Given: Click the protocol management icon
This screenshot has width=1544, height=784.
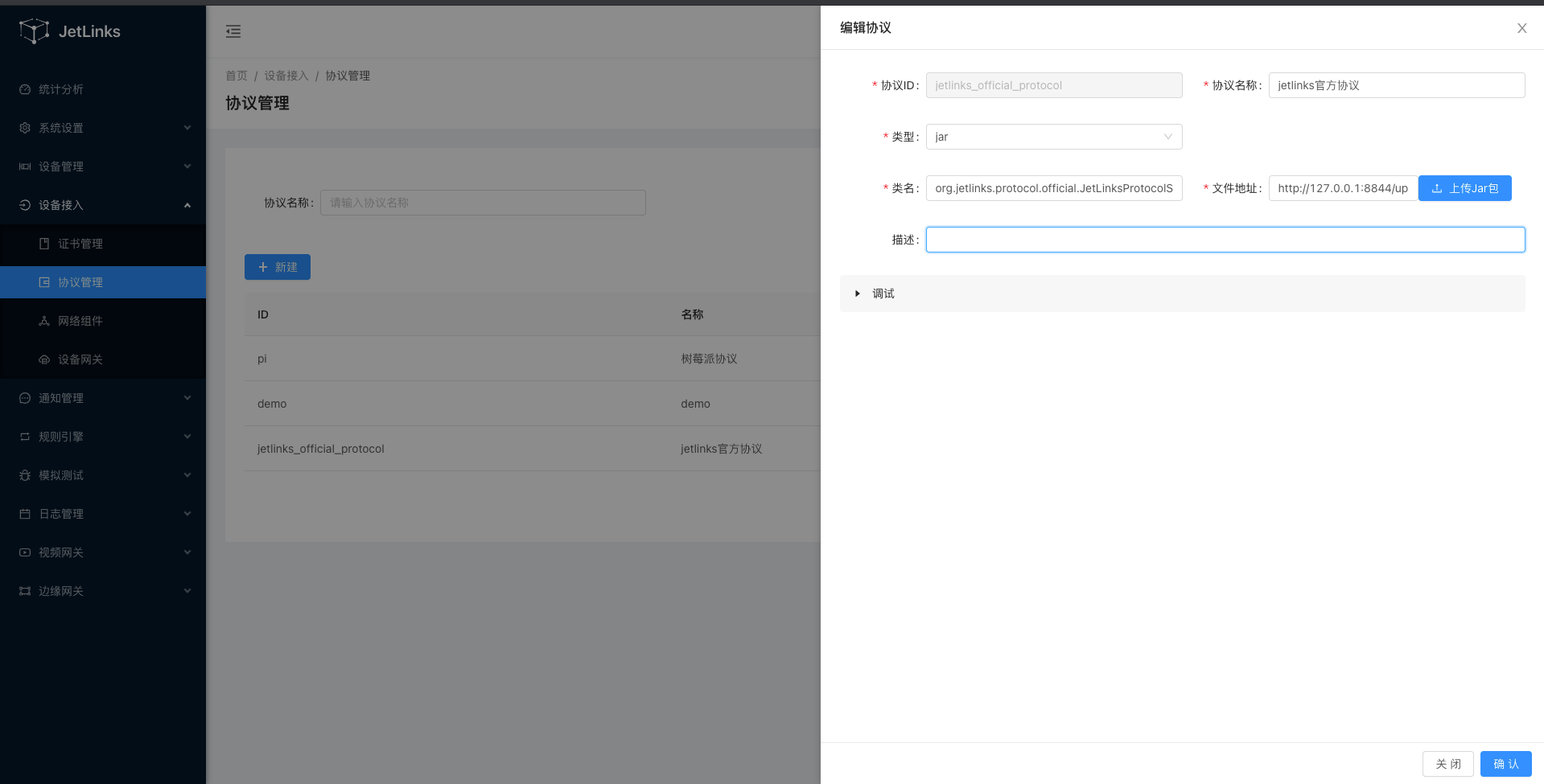Looking at the screenshot, I should point(44,282).
